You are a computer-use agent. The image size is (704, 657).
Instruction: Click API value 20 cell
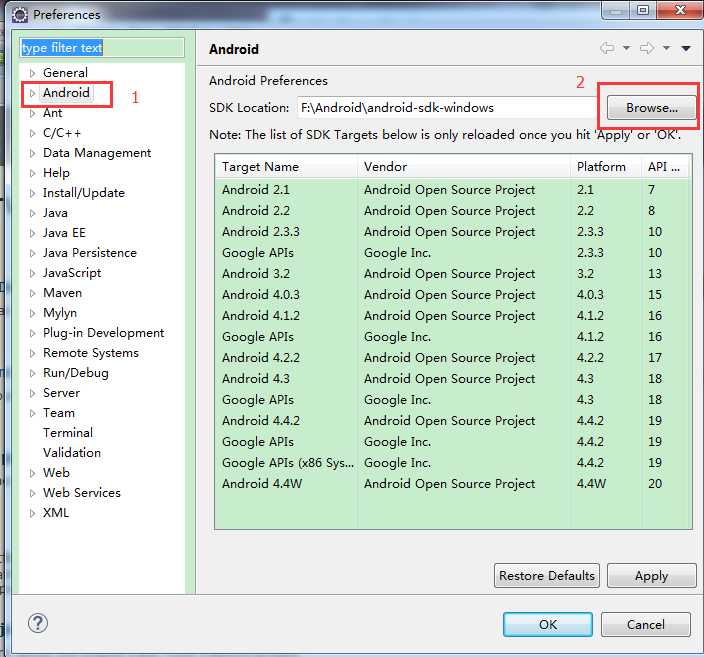[655, 484]
